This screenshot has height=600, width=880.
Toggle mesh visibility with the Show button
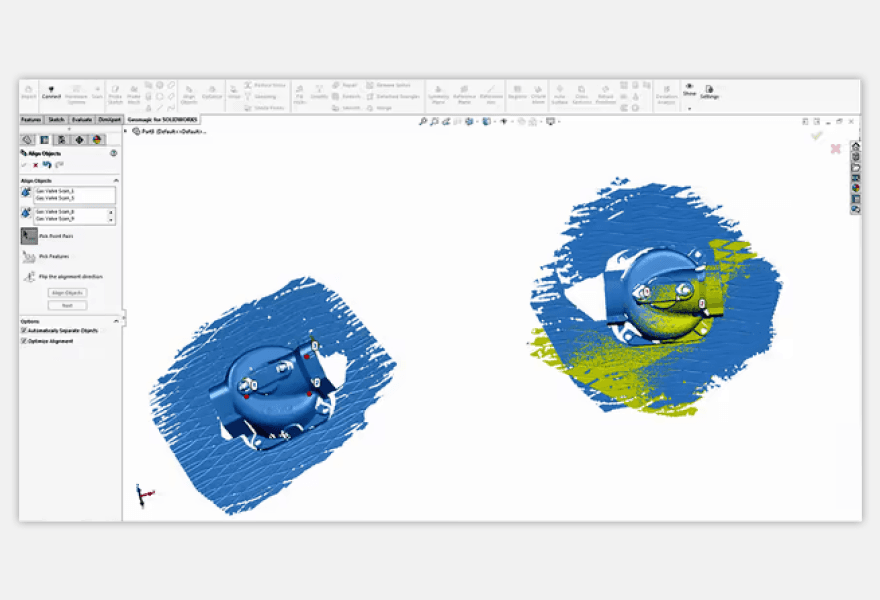coord(688,88)
